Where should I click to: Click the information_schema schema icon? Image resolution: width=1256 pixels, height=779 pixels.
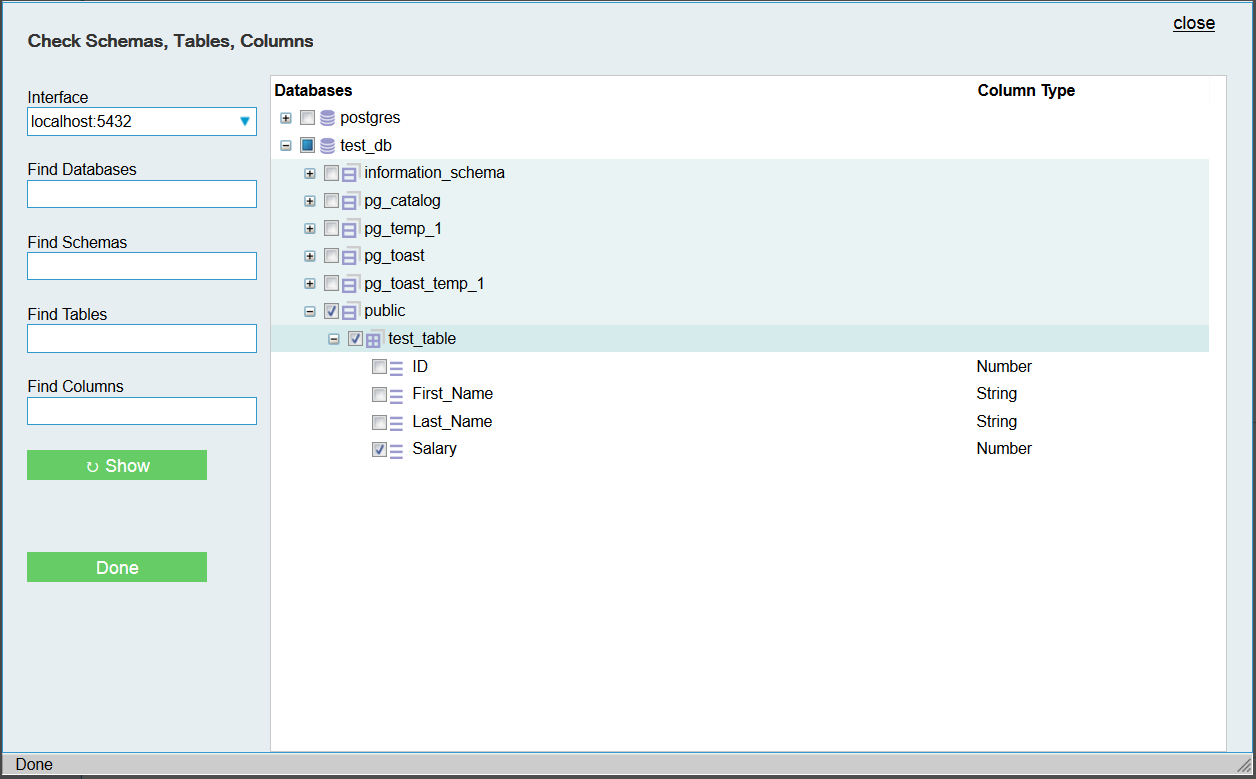coord(350,173)
